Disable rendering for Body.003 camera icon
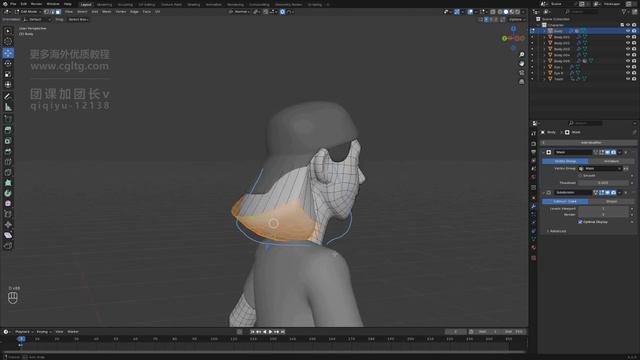 [634, 49]
